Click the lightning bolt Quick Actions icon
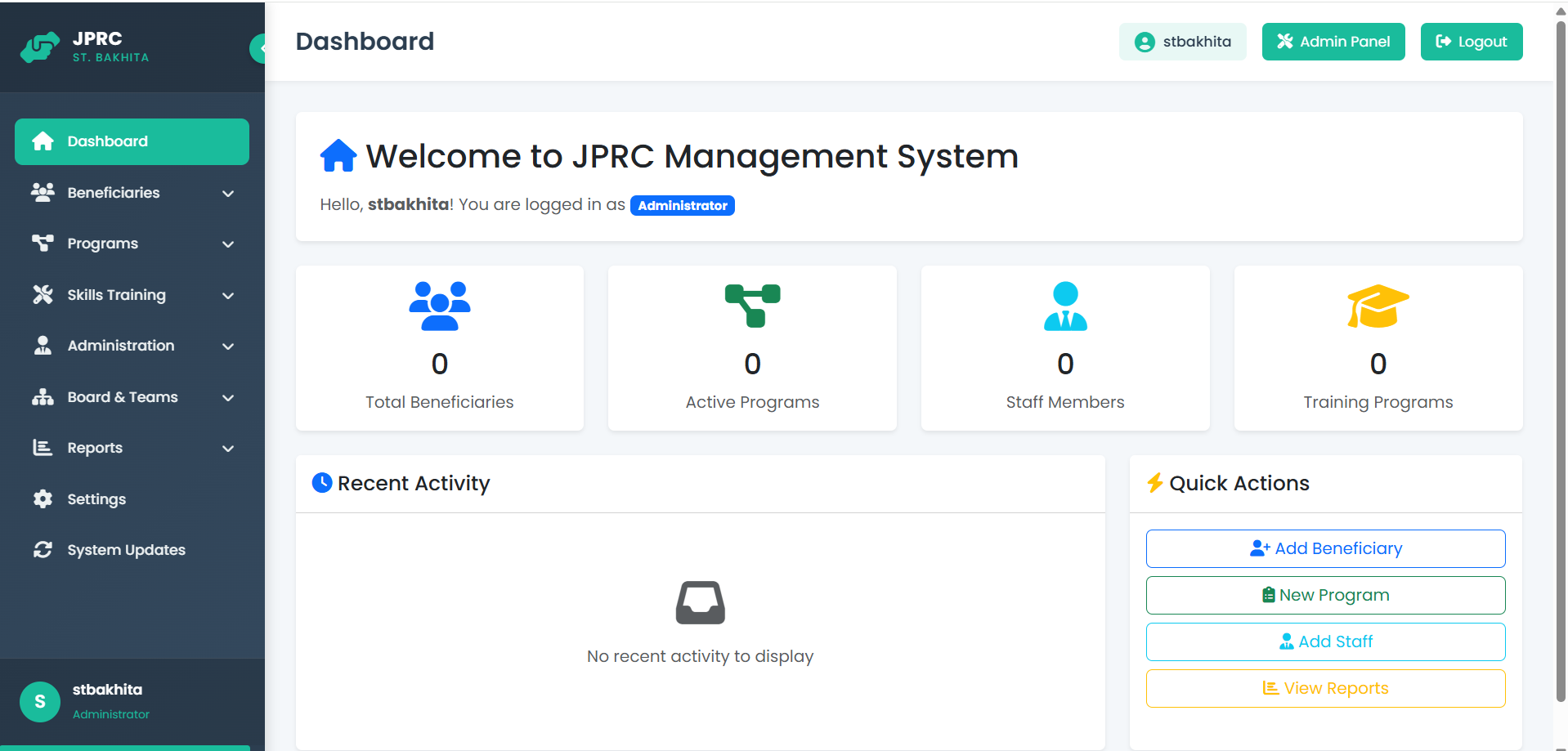The width and height of the screenshot is (1568, 751). point(1155,483)
